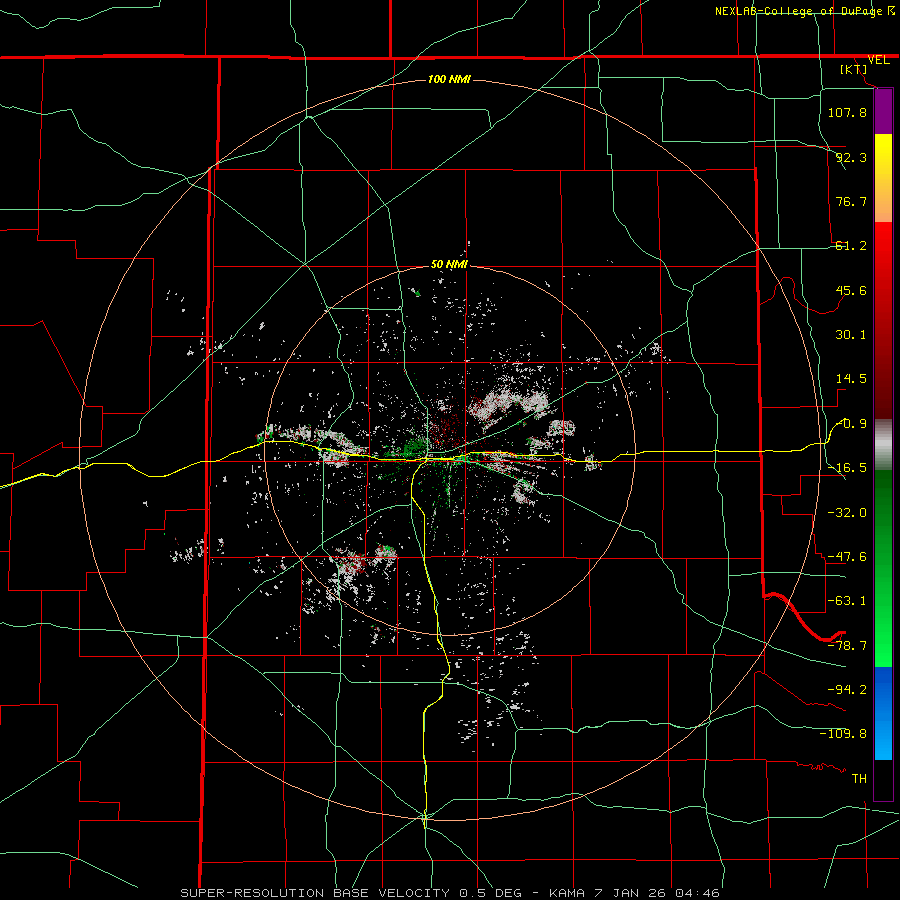Select the 61.2 legend value
The width and height of the screenshot is (900, 900).
pos(851,246)
